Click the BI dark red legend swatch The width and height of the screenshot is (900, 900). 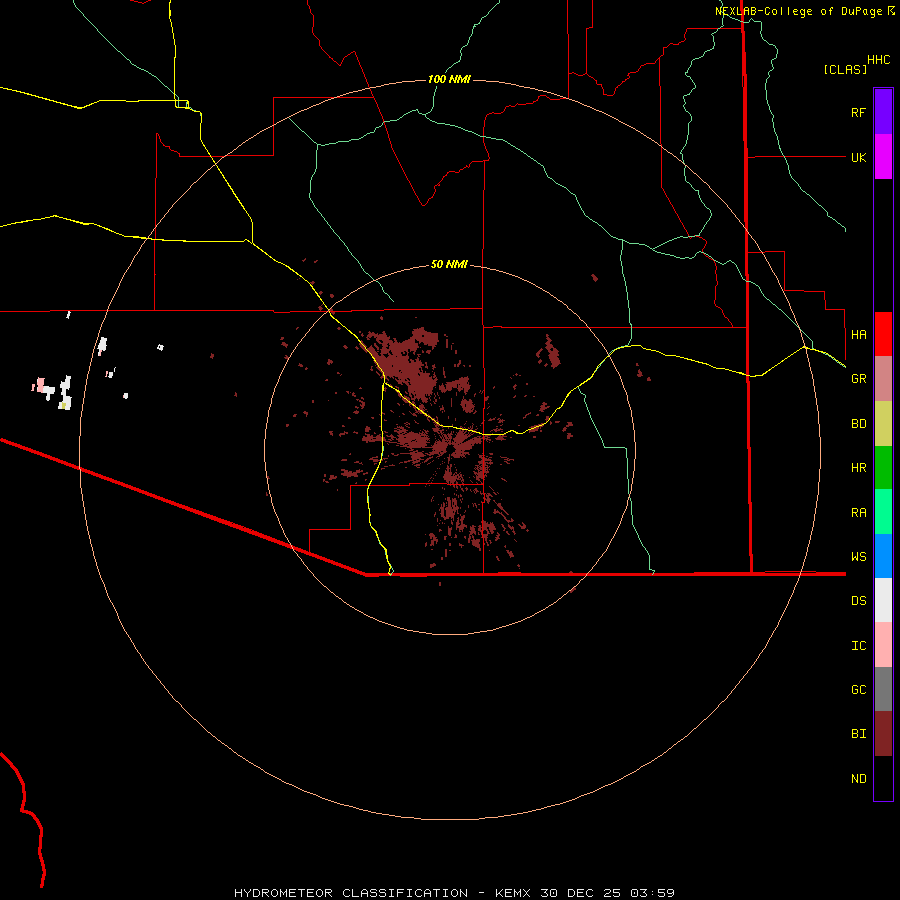click(883, 734)
